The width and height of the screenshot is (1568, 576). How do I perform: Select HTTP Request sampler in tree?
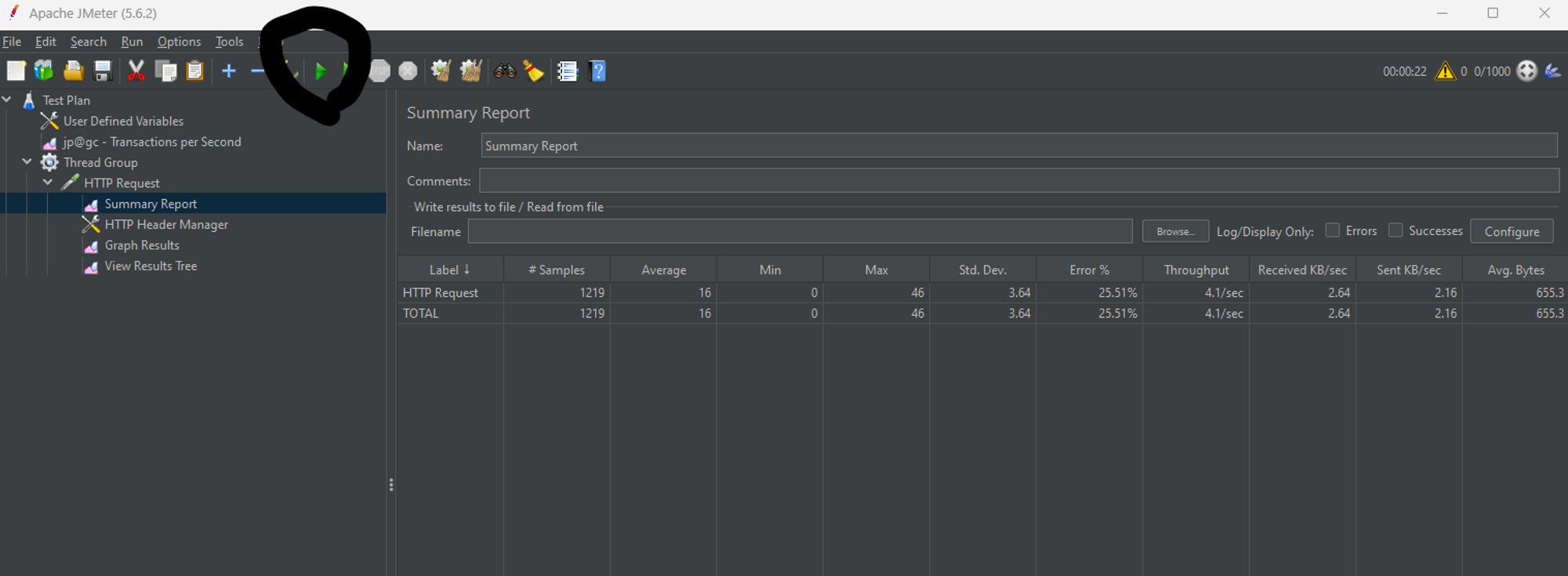(x=122, y=183)
